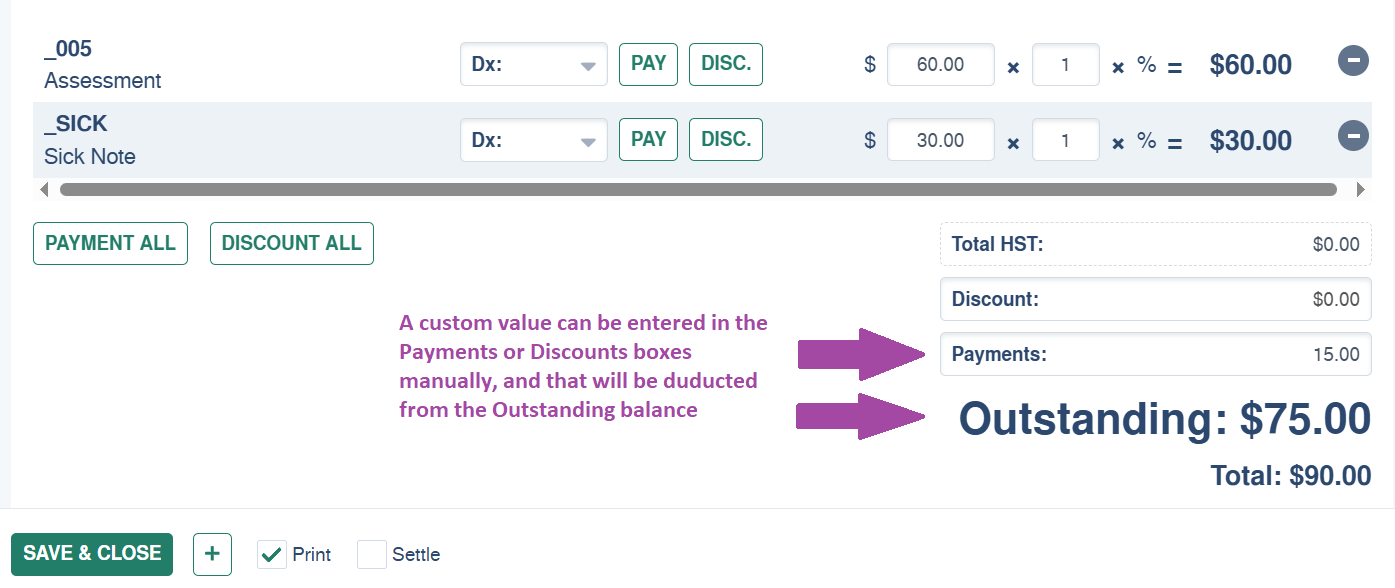Open Dx dropdown for Sick Note row
This screenshot has height=588, width=1395.
point(534,140)
